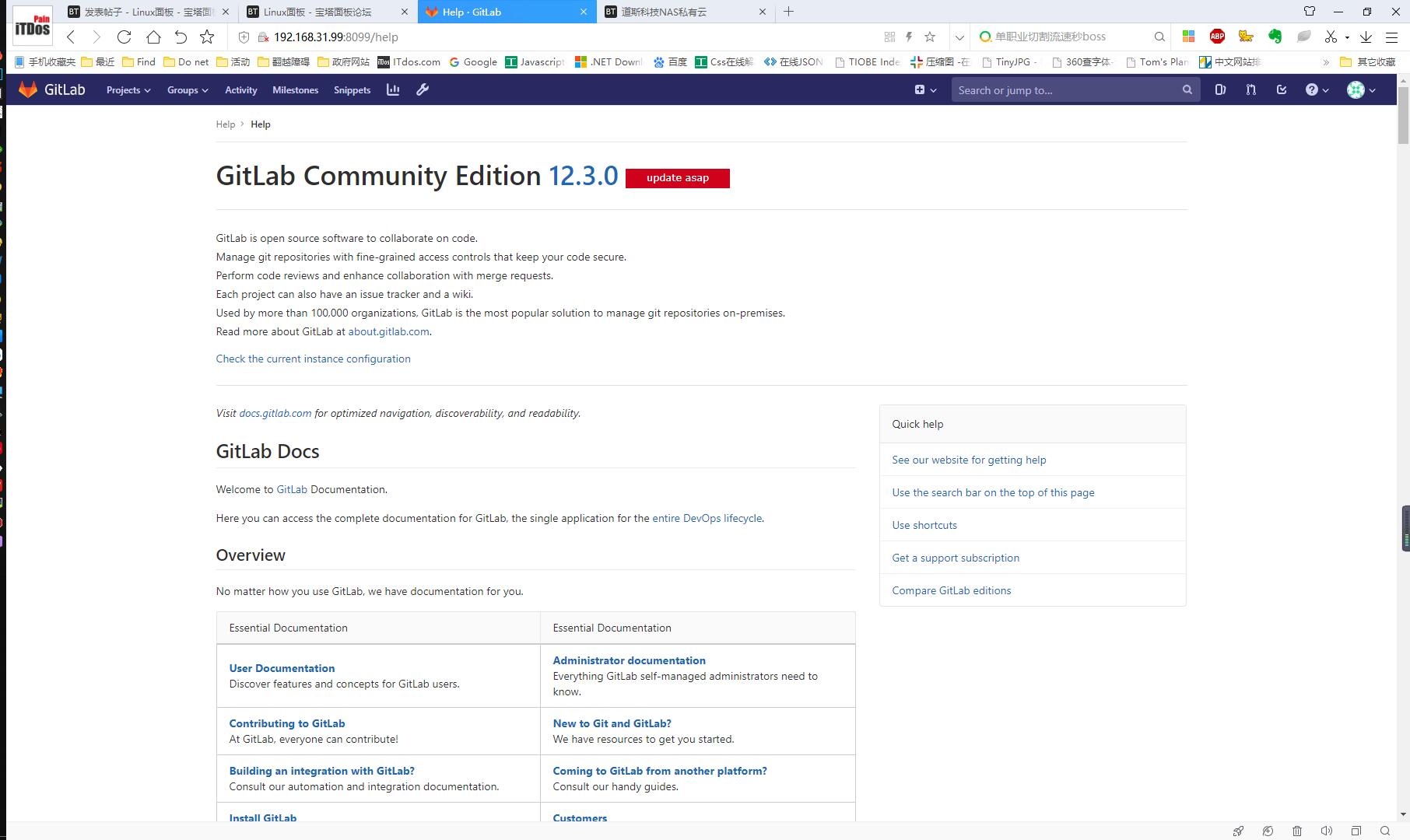
Task: Open the Admin Area wrench icon
Action: coord(423,89)
